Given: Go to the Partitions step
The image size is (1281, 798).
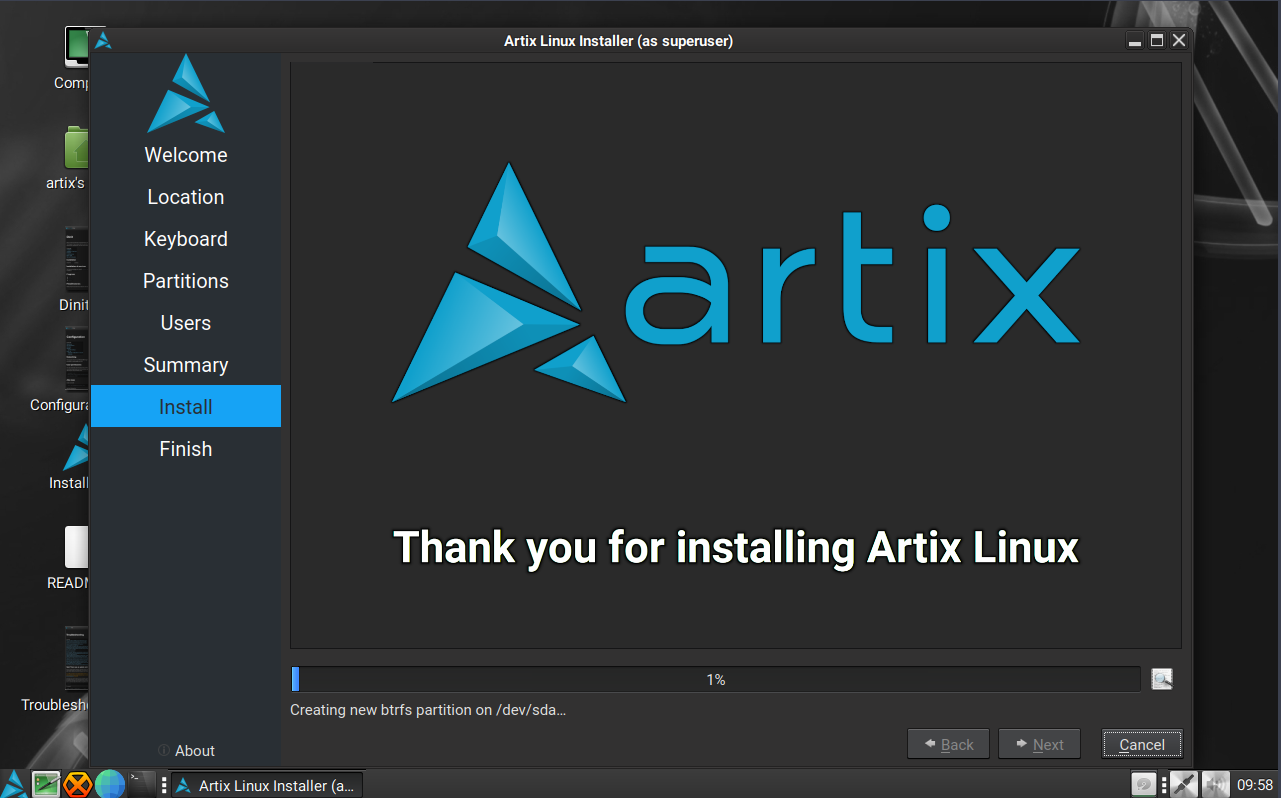Looking at the screenshot, I should point(186,281).
